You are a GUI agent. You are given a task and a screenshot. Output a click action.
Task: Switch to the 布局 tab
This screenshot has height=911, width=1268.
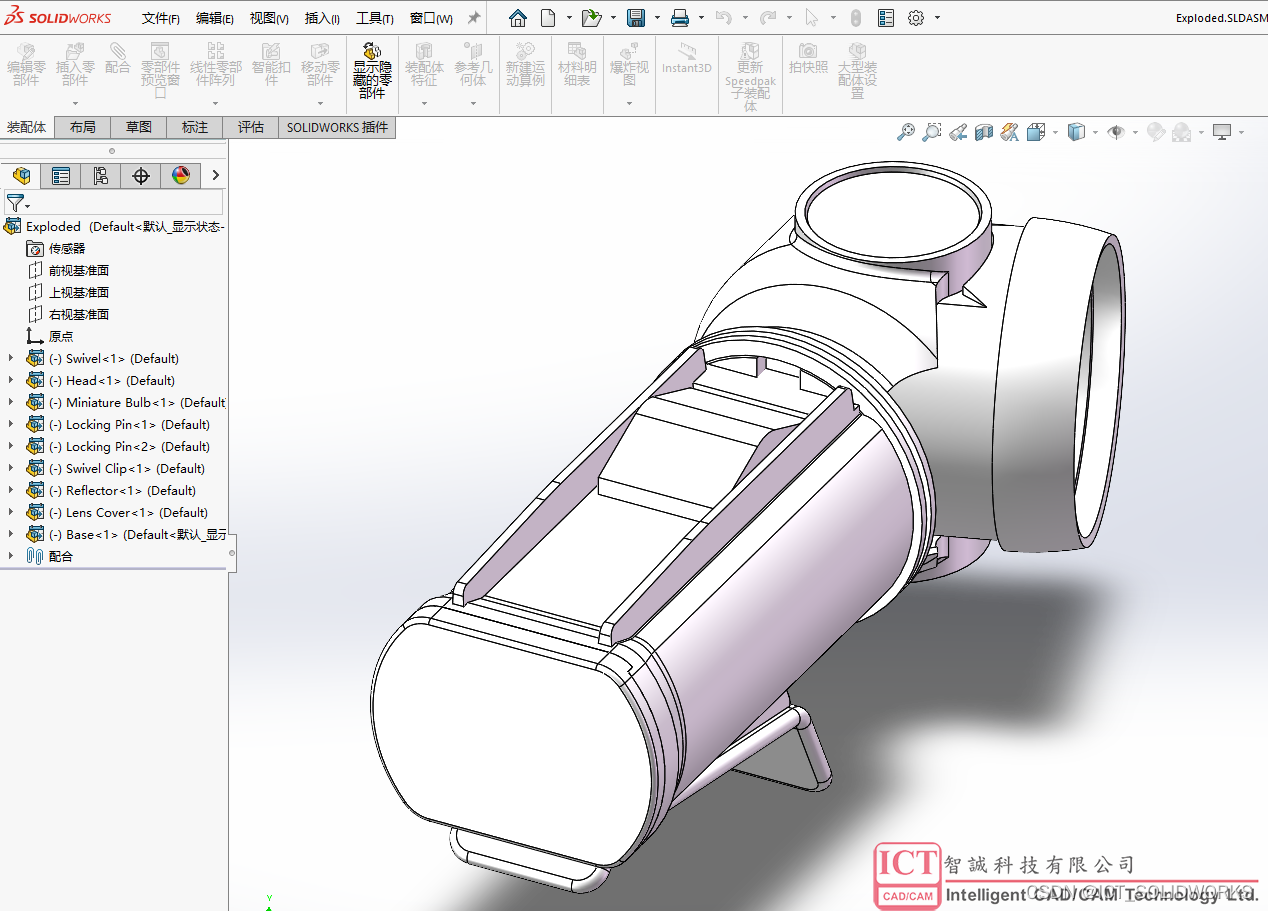[83, 127]
